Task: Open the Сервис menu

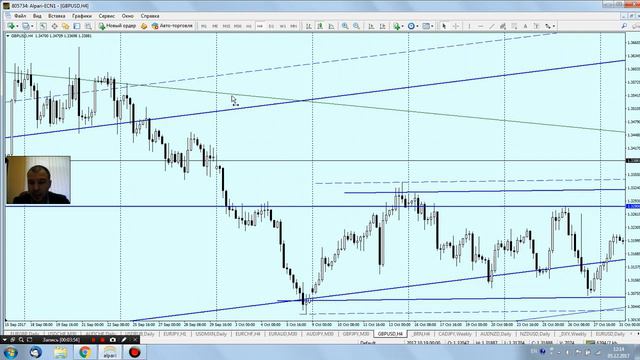Action: (107, 16)
